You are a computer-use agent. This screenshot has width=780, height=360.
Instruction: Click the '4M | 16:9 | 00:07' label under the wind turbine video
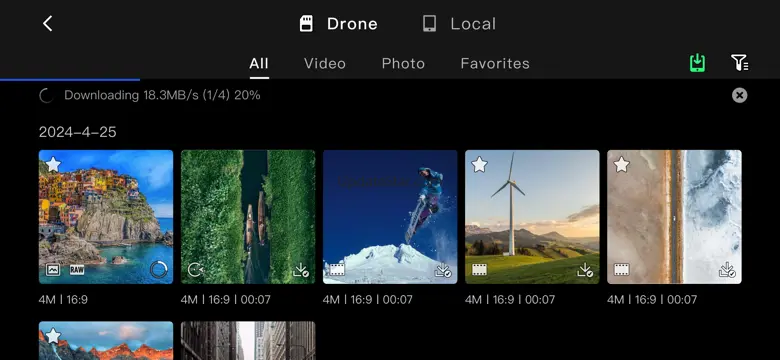pyautogui.click(x=510, y=300)
